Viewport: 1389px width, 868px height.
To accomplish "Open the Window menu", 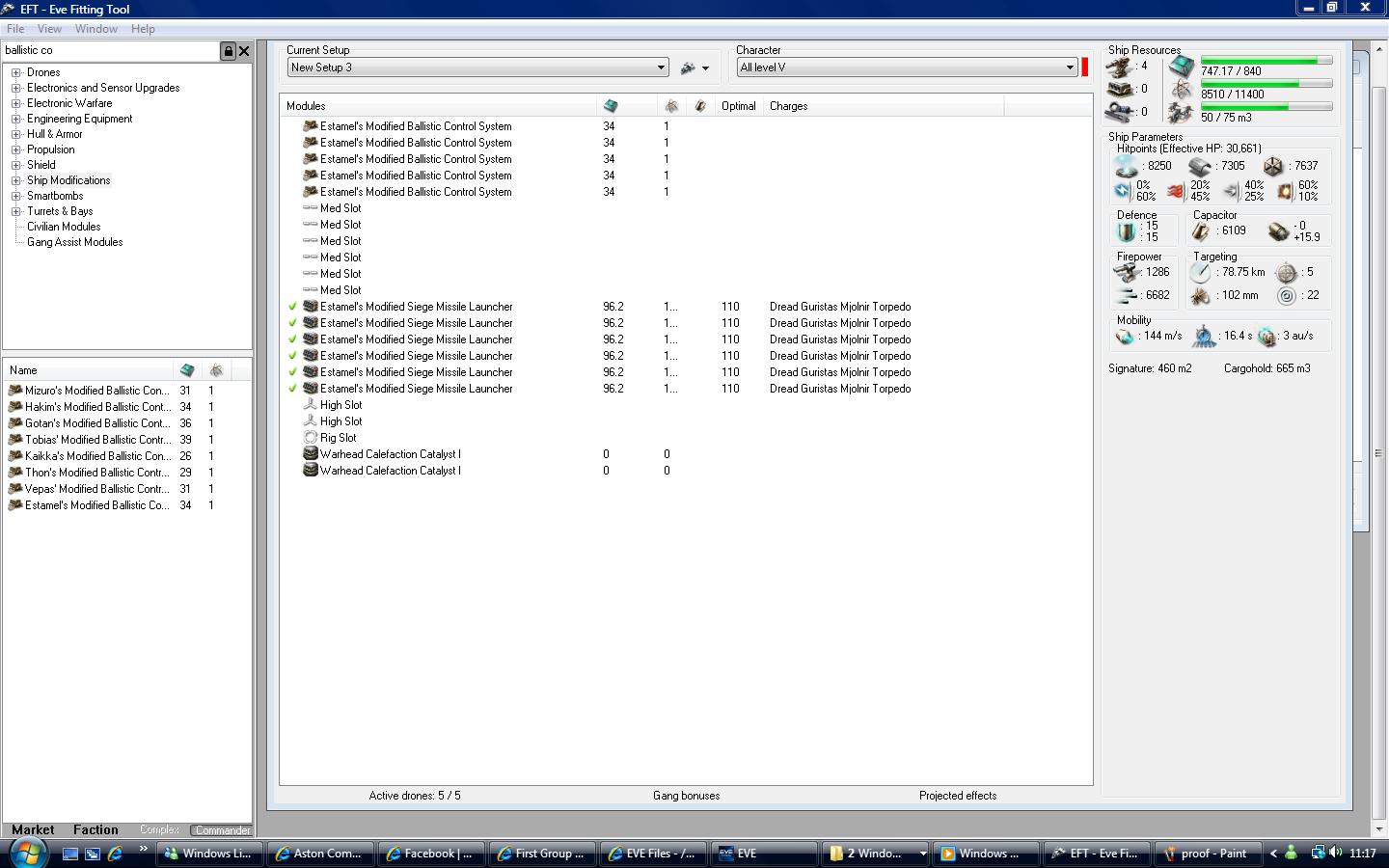I will coord(96,29).
